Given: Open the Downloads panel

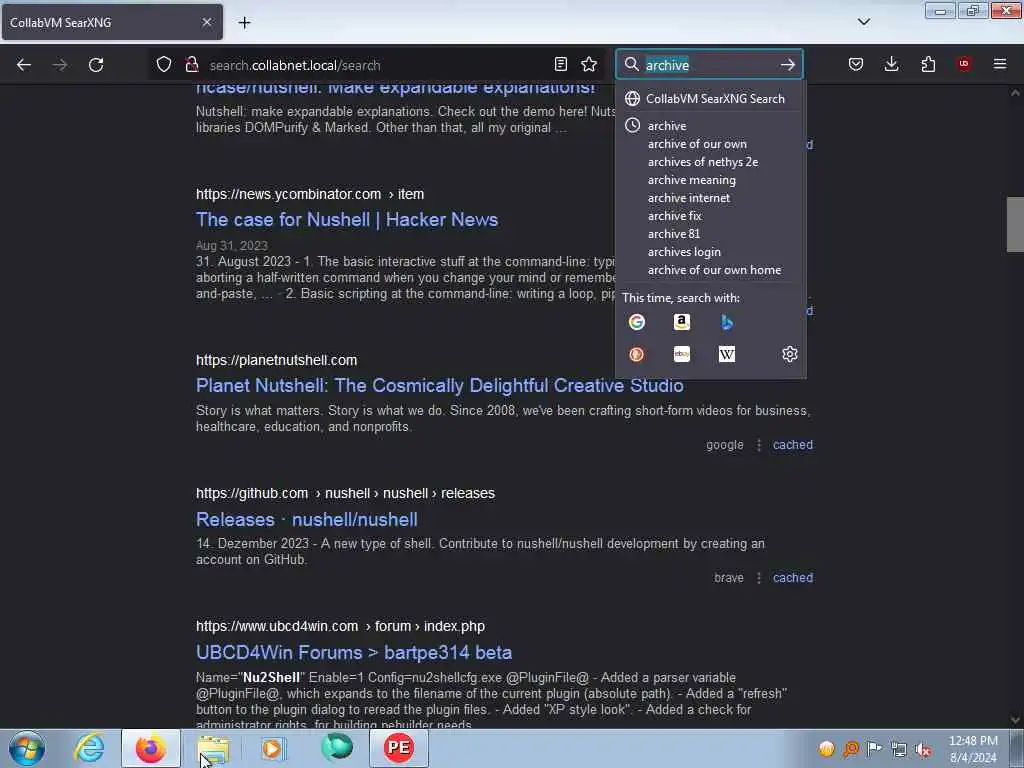Looking at the screenshot, I should click(x=891, y=65).
